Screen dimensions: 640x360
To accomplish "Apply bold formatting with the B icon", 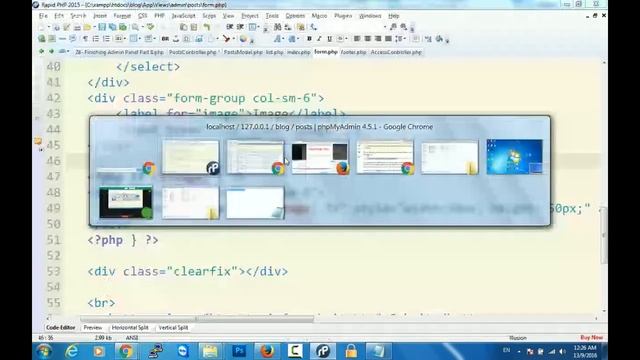I will click(x=309, y=39).
